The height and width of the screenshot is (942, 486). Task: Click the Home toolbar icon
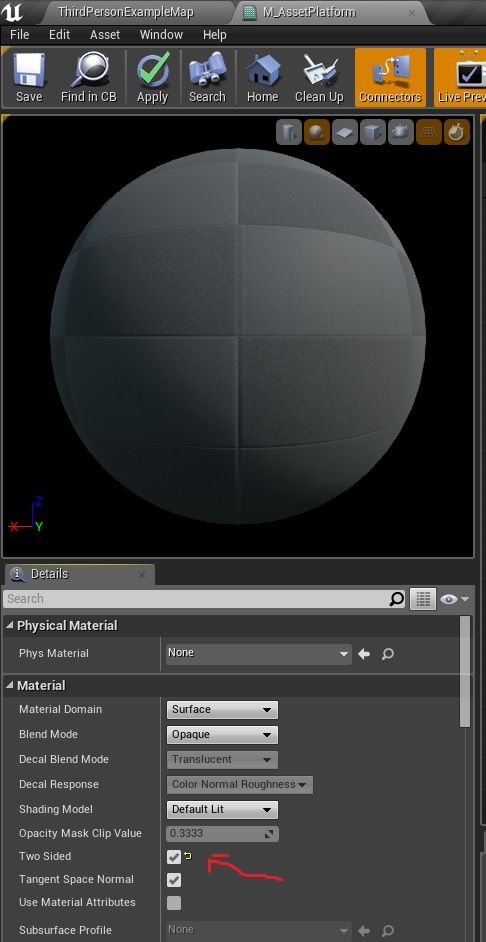point(263,78)
